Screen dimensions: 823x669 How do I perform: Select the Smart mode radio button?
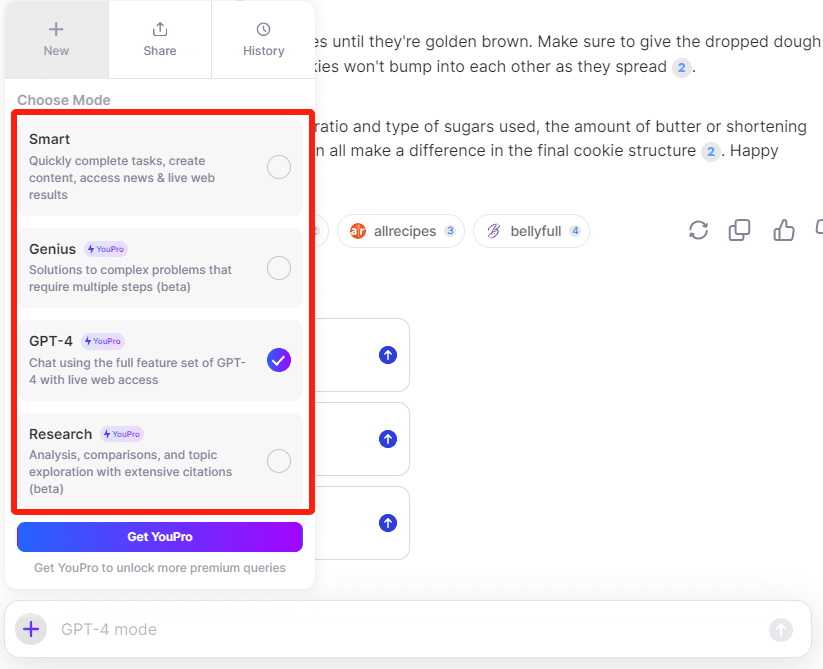point(279,167)
